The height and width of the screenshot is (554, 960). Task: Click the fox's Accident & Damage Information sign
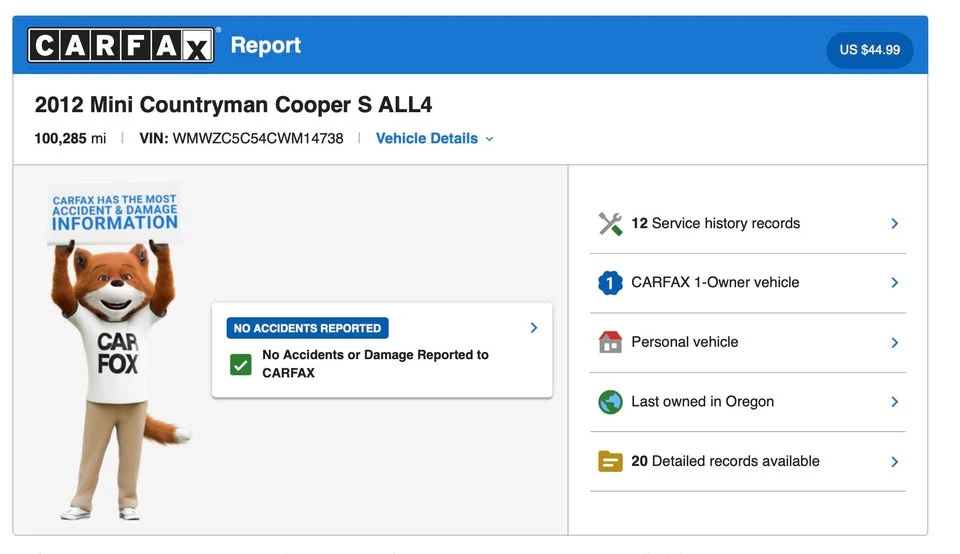(x=114, y=212)
